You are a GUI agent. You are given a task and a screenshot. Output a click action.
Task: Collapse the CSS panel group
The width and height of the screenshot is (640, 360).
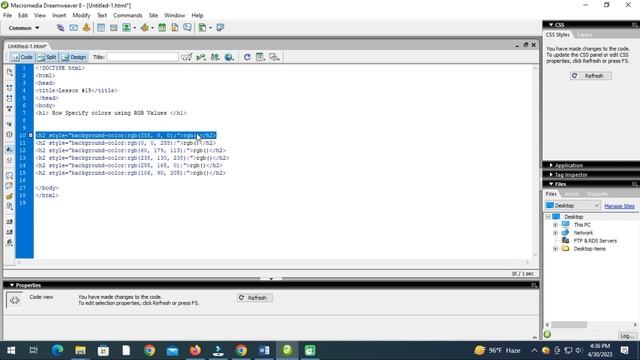(551, 25)
